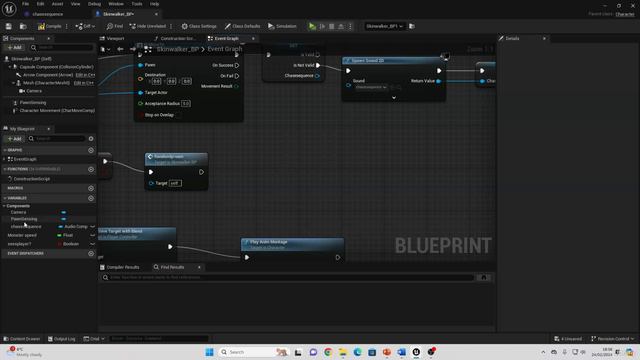Open My Blueprint settings gear

(91, 139)
